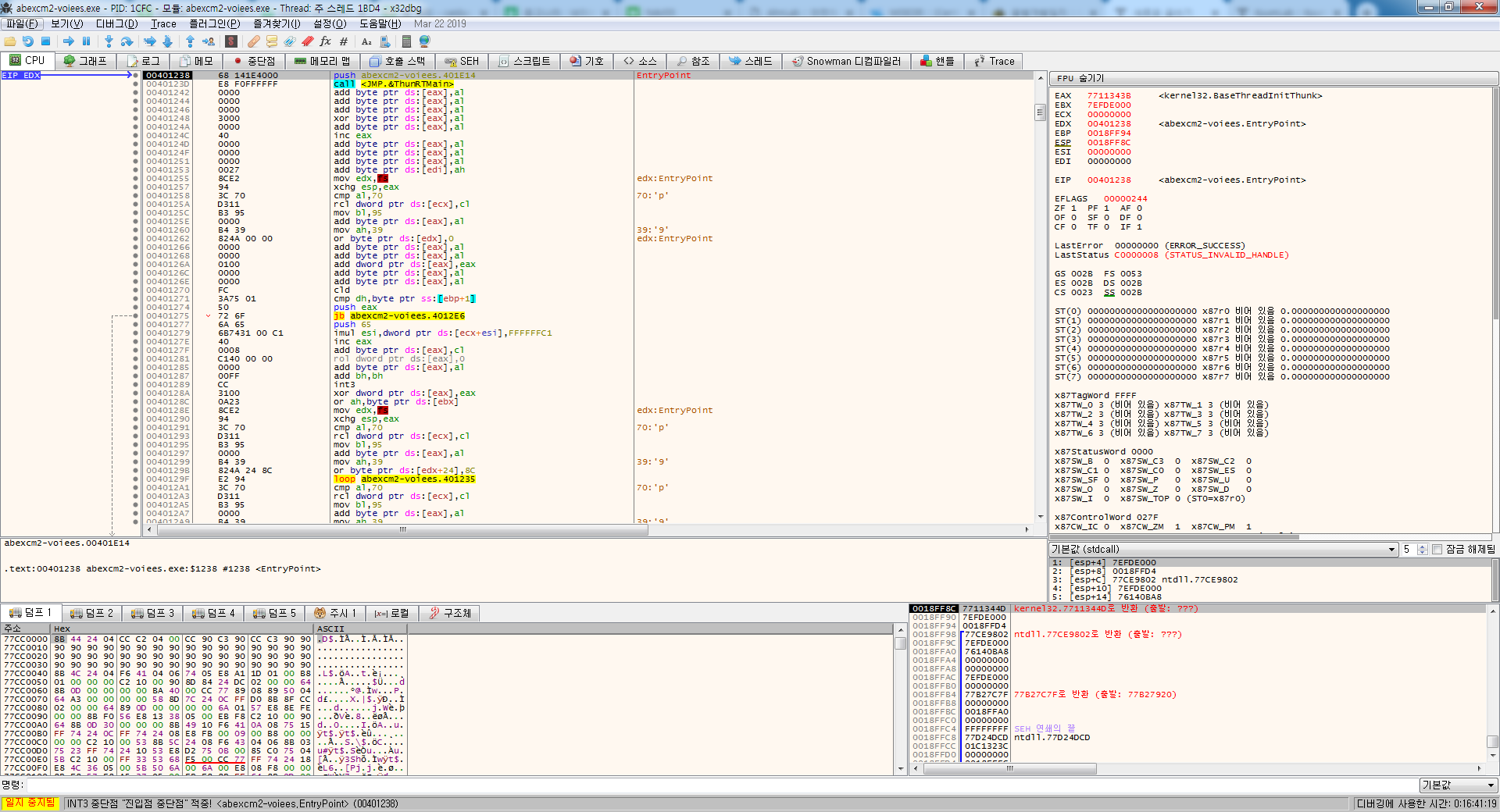
Task: Run to user code icon
Action: click(208, 41)
